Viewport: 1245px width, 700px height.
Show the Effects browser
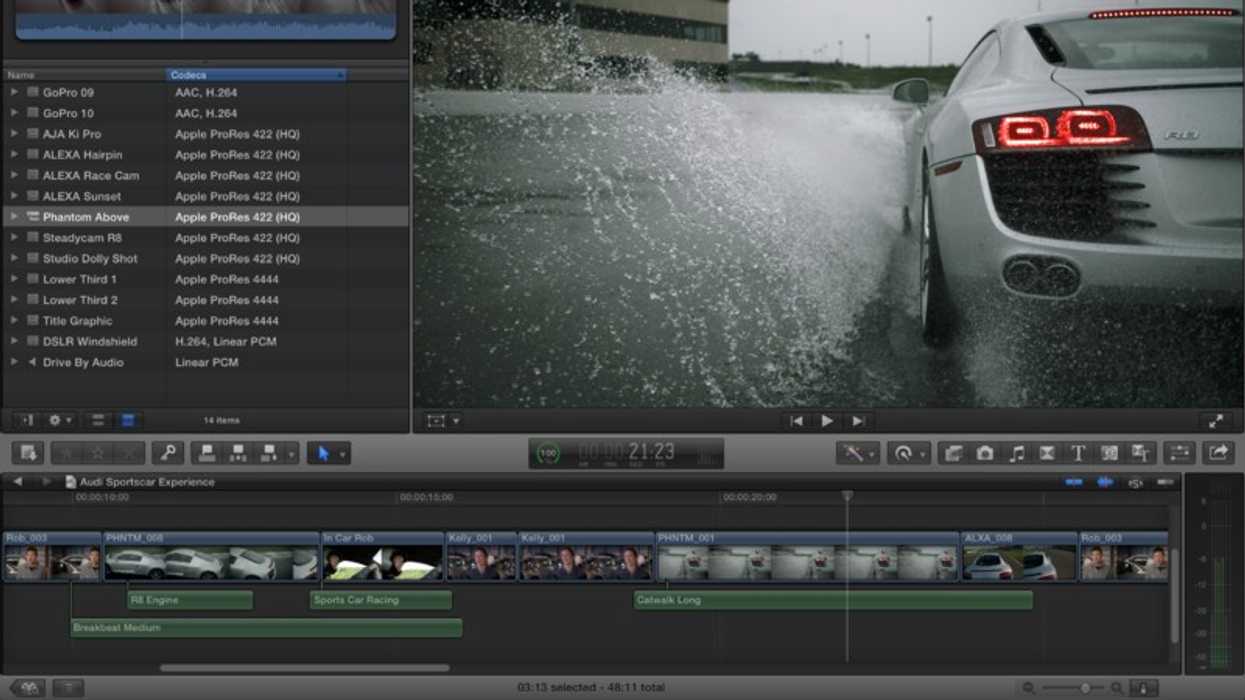pos(953,453)
